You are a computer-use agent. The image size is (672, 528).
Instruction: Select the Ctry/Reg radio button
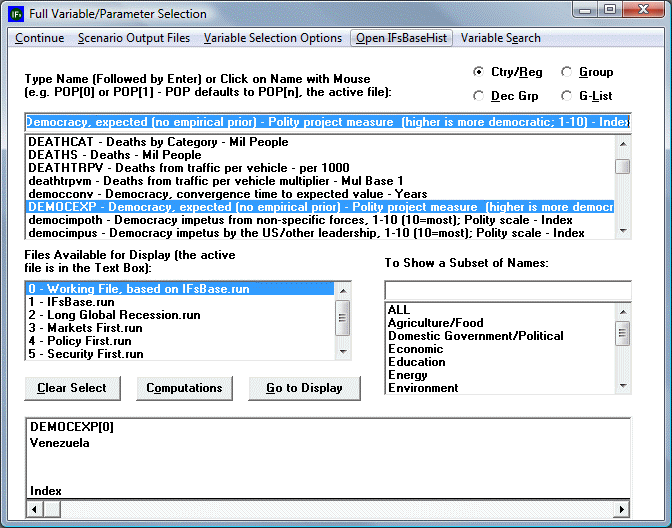479,73
